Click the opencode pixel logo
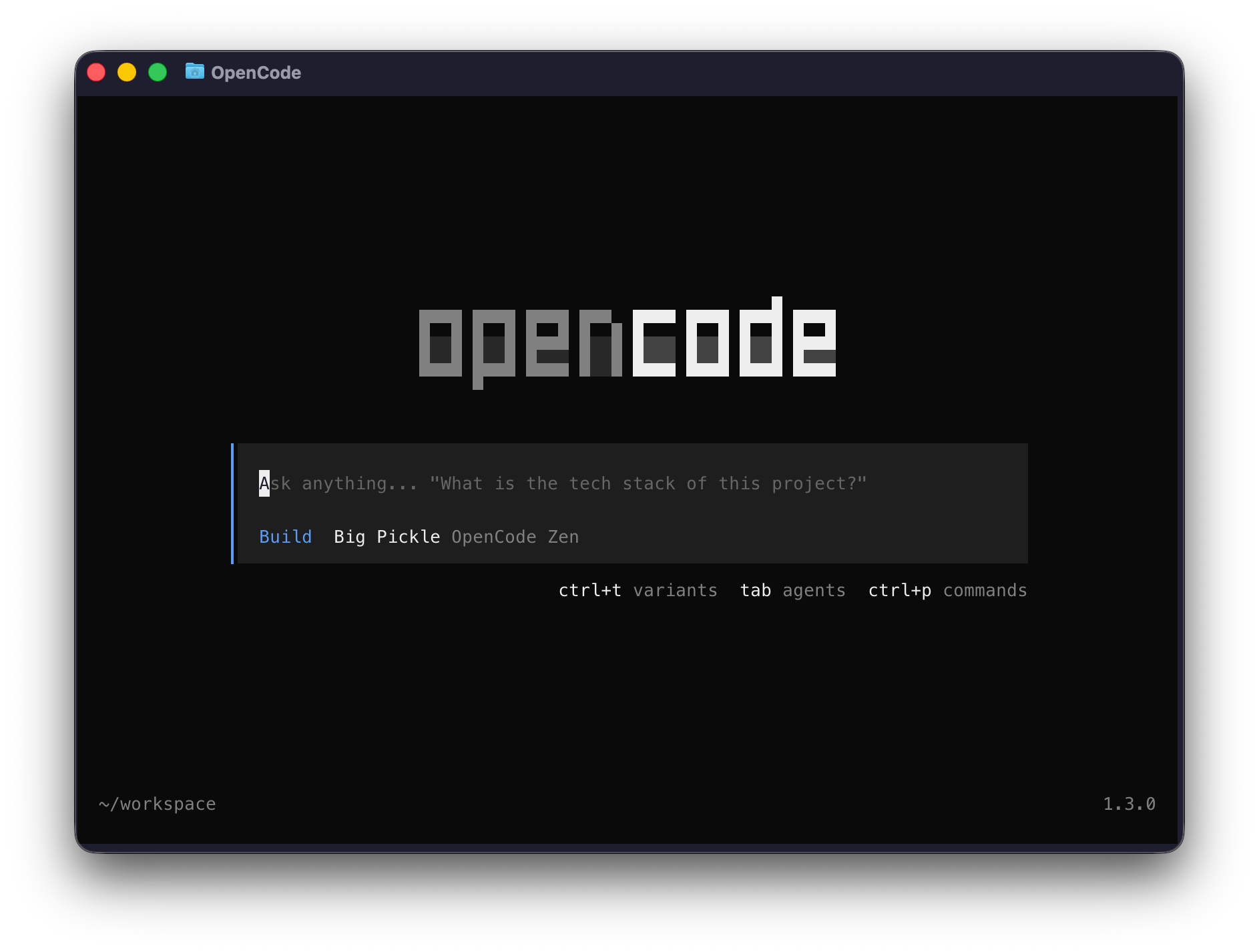This screenshot has width=1259, height=952. tap(627, 343)
